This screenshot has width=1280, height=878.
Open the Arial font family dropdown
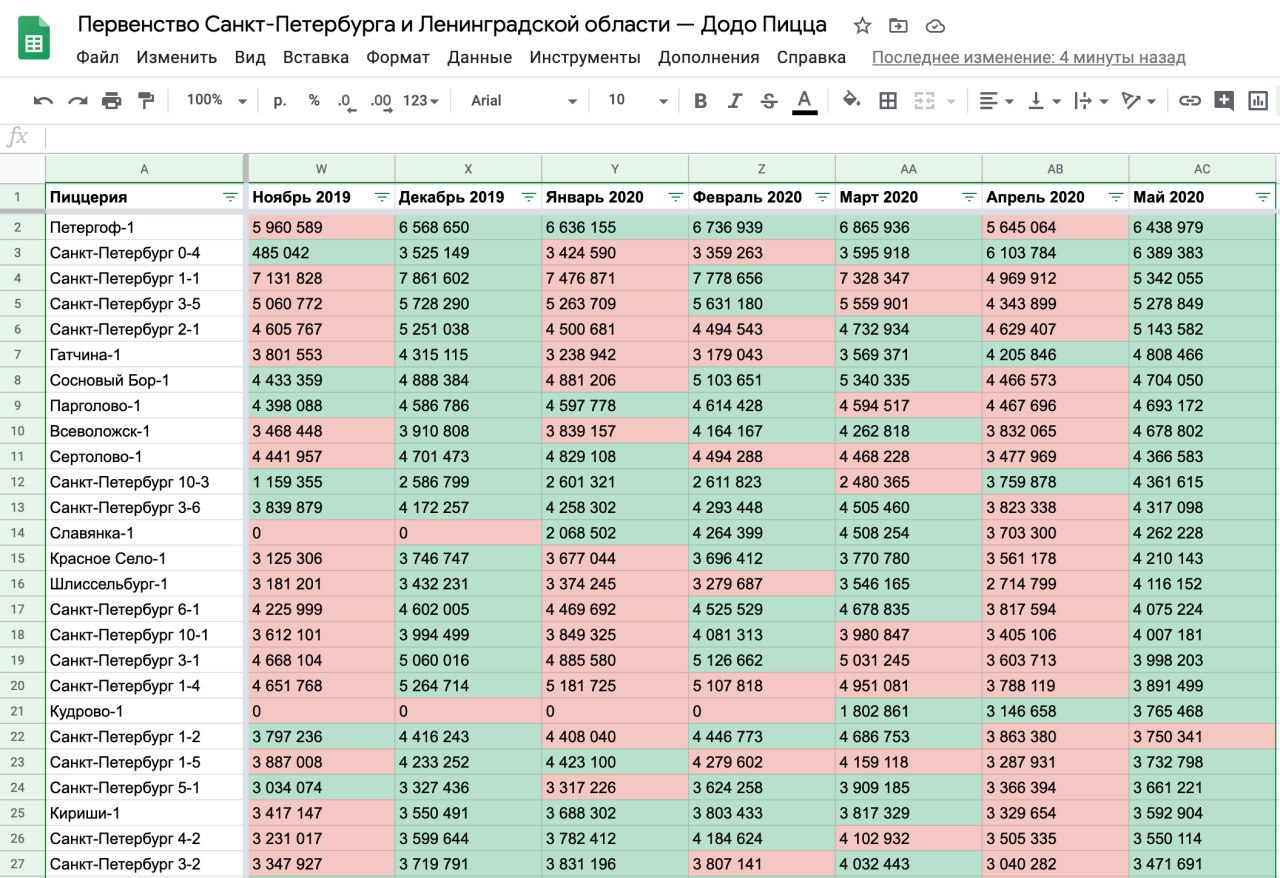[524, 100]
